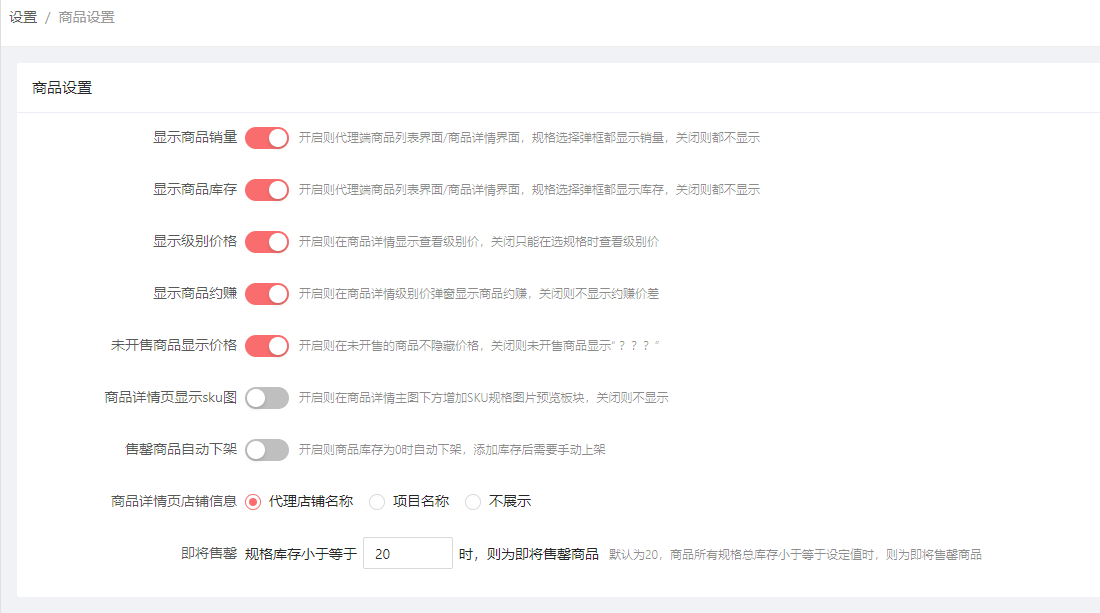Click the 规格库存小于等于 text before input

click(301, 554)
